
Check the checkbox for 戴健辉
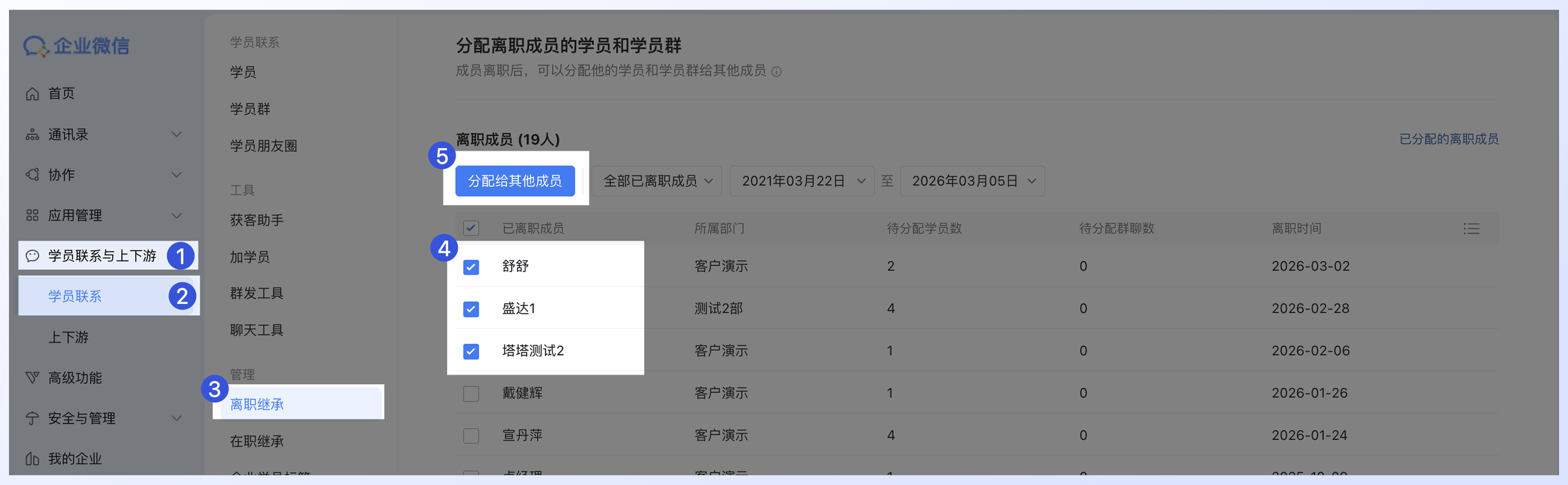(470, 394)
